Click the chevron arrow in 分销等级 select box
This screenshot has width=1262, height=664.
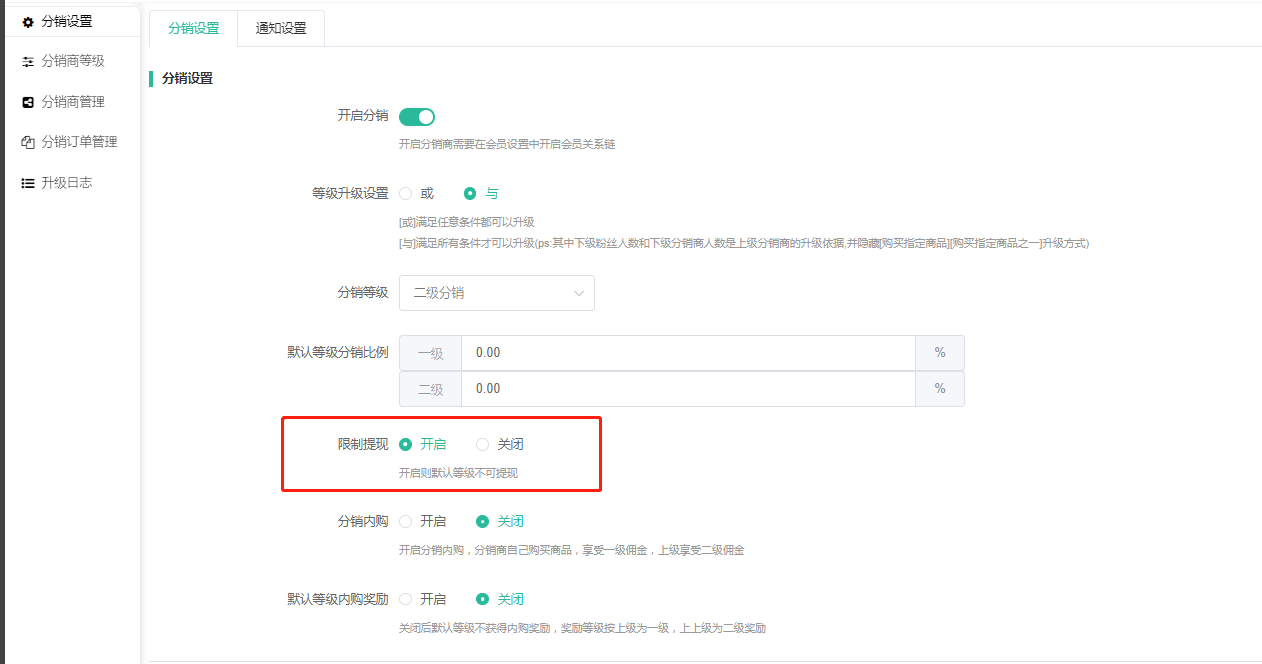579,293
